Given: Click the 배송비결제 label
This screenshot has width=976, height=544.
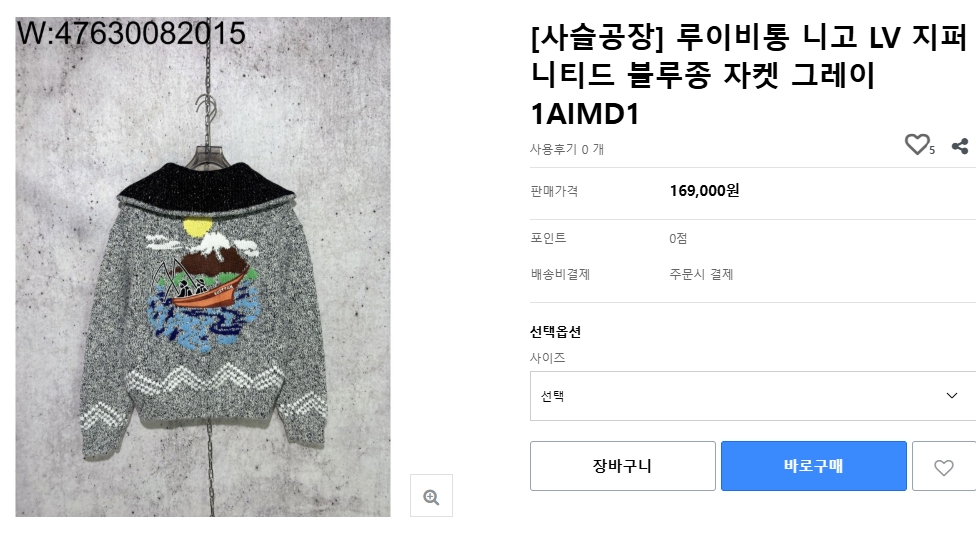Looking at the screenshot, I should pos(560,274).
